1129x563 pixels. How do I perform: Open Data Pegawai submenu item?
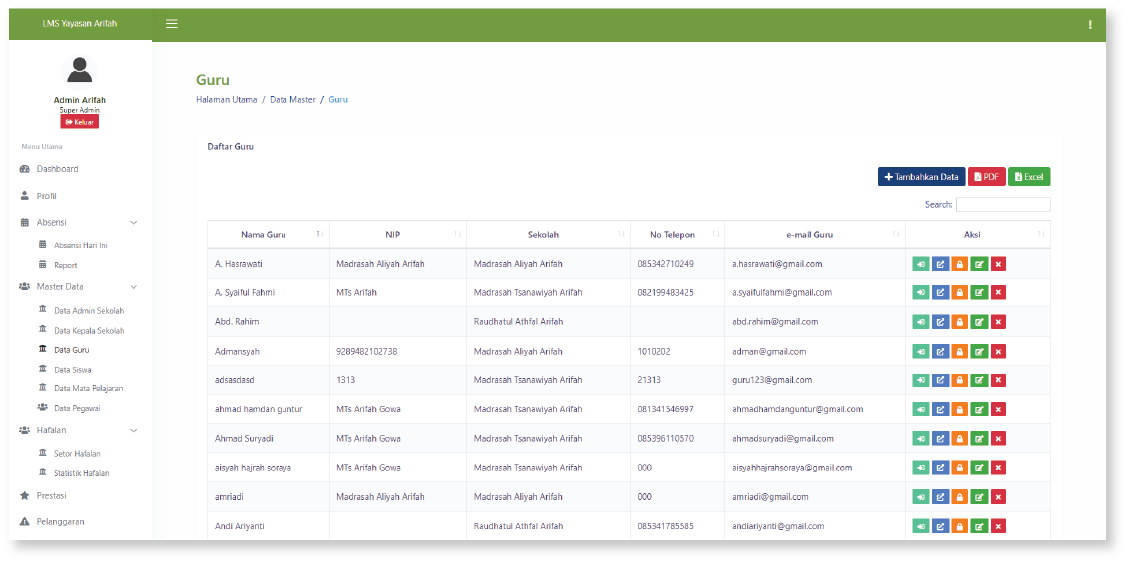78,408
